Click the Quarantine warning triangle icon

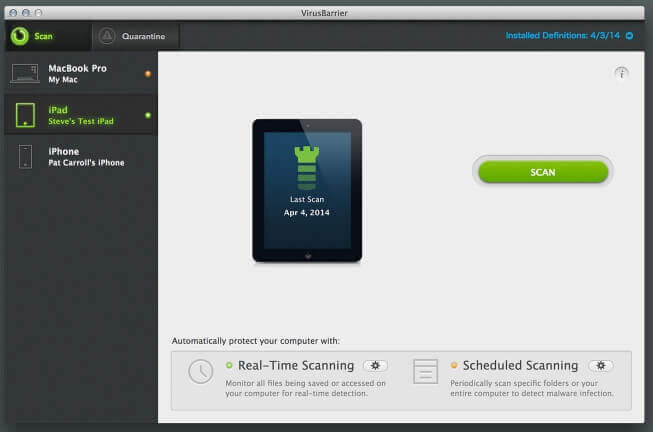click(107, 36)
